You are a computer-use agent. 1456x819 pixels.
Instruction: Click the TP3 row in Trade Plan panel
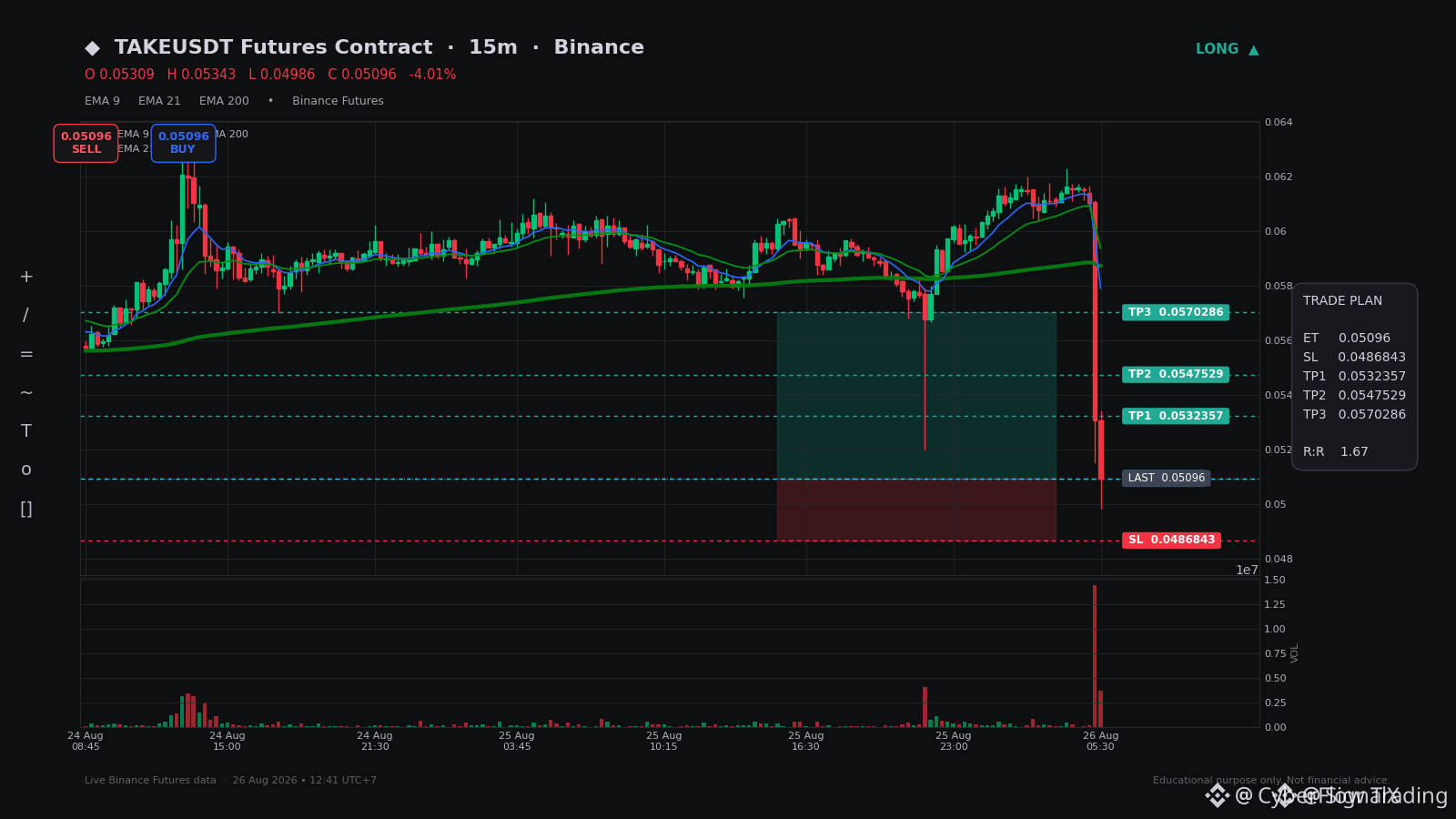pyautogui.click(x=1354, y=415)
